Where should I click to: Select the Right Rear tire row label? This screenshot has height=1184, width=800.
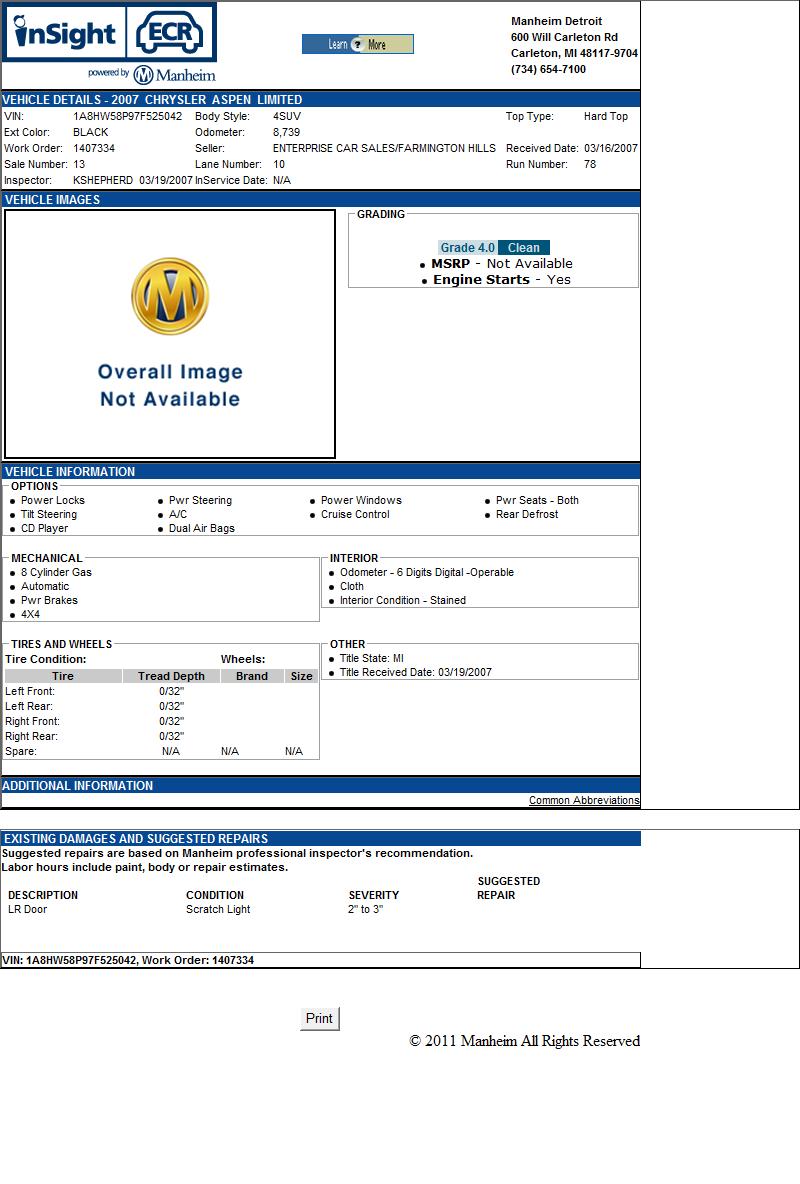click(31, 737)
